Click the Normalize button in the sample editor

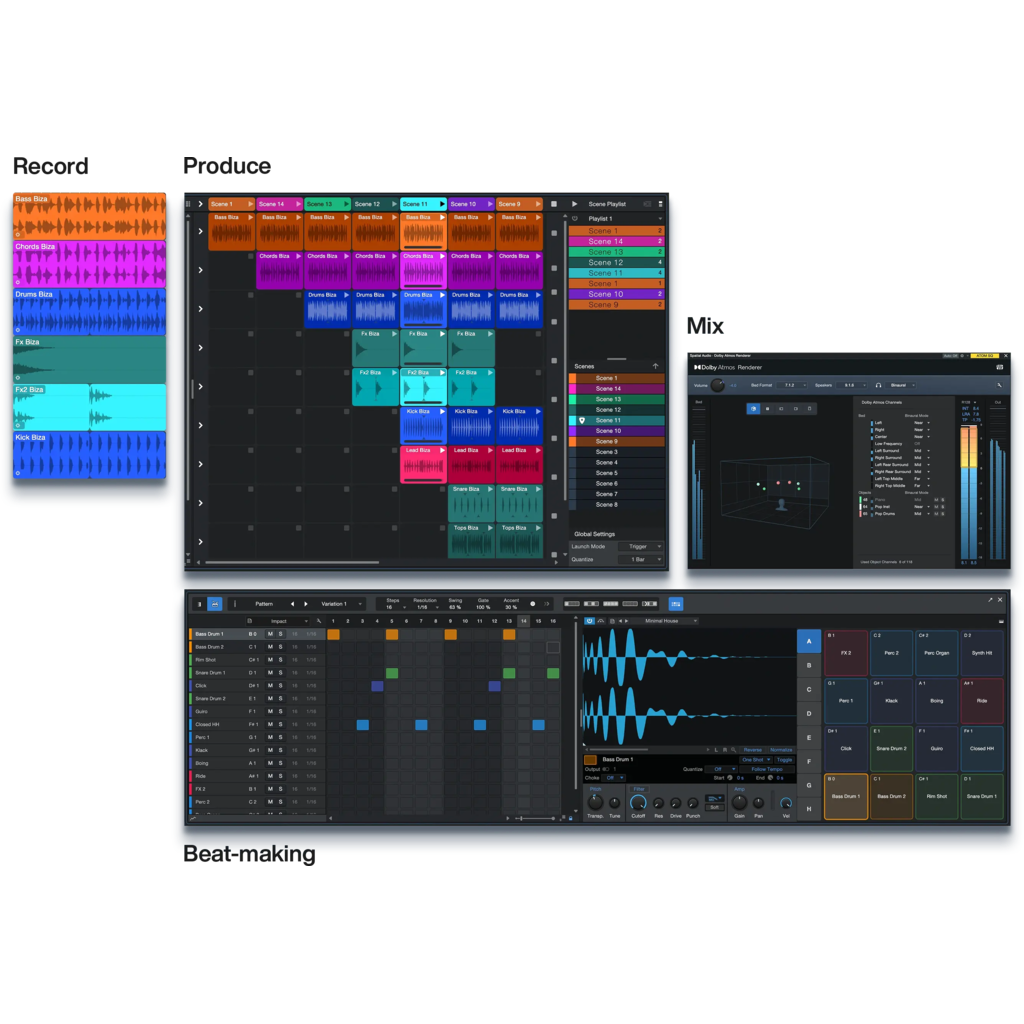[780, 750]
